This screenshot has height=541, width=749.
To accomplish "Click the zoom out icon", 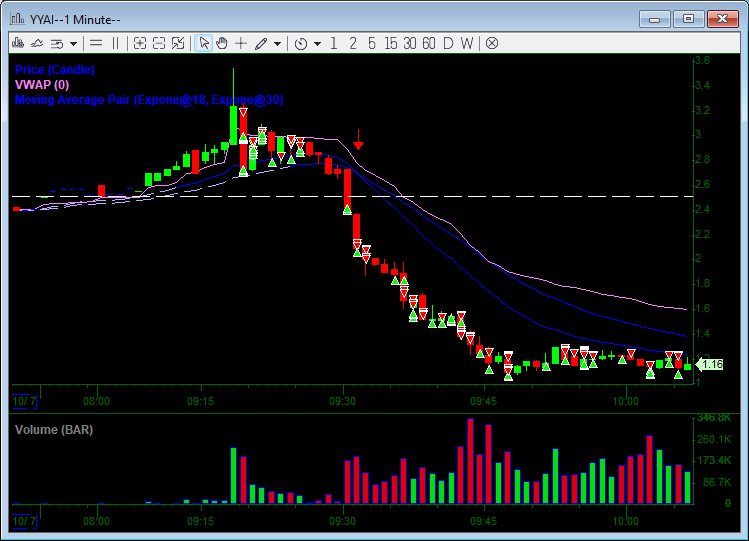I will [159, 43].
